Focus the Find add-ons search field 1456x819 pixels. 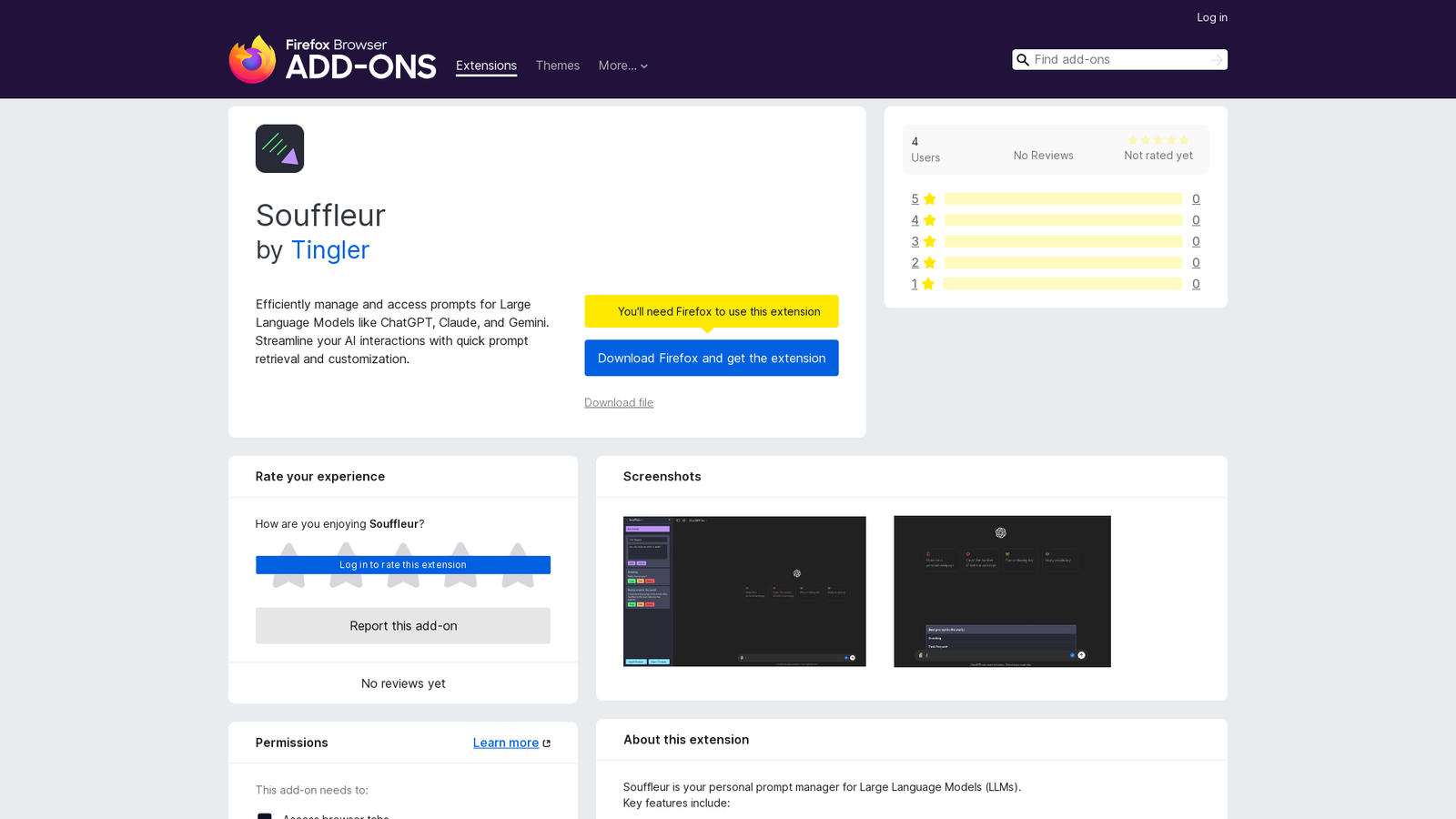click(x=1119, y=60)
